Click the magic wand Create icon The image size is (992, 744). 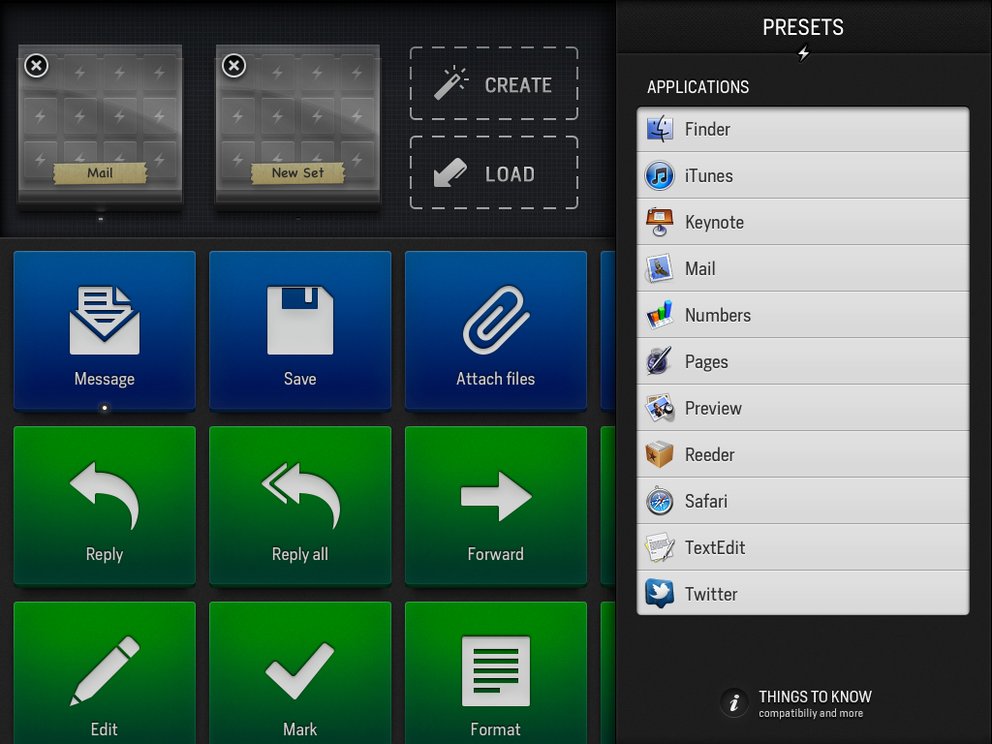point(450,83)
